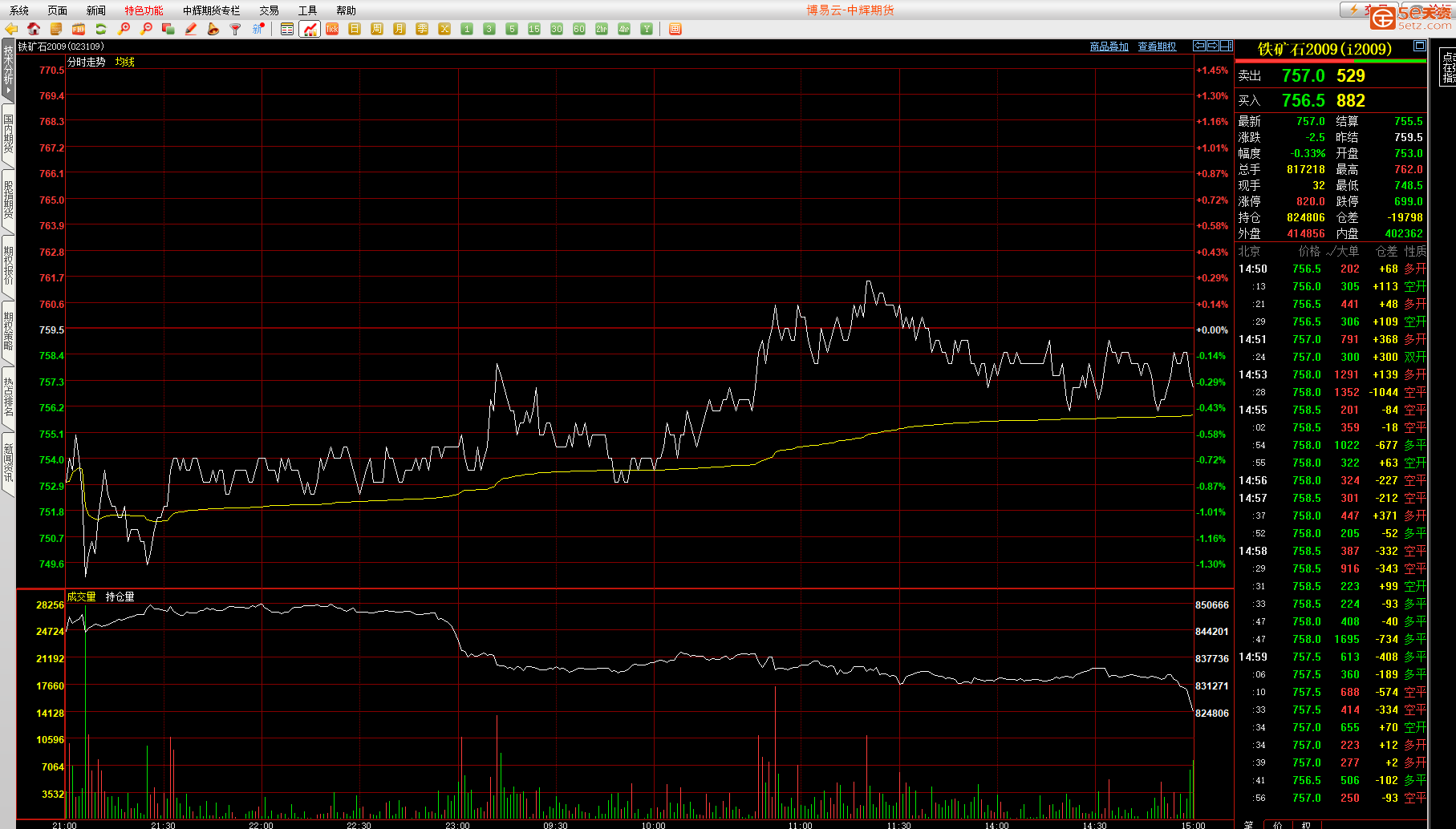Open the 帮助 menu
Screen dimensions: 1456x829
pyautogui.click(x=347, y=10)
